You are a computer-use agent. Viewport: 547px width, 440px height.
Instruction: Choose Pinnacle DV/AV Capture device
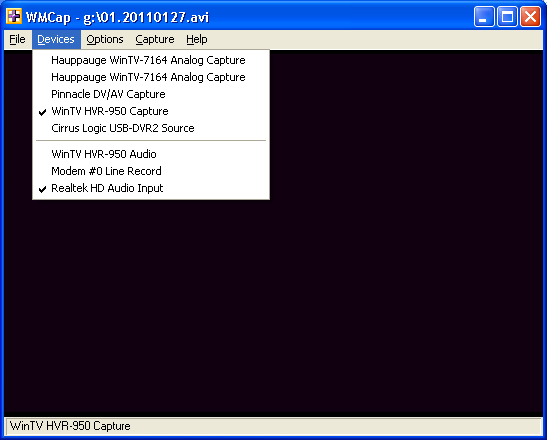pyautogui.click(x=151, y=94)
